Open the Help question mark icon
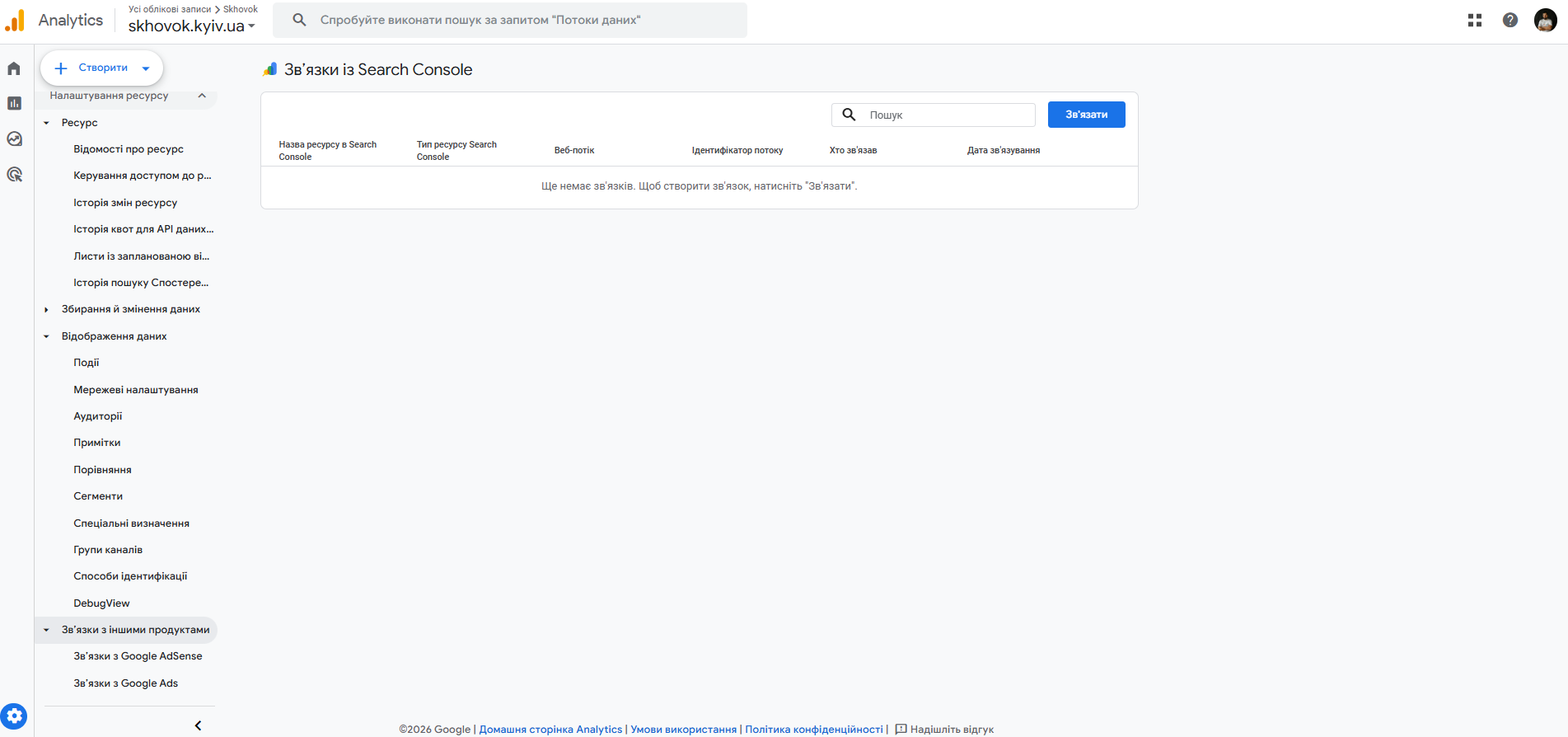The image size is (1568, 737). (x=1510, y=20)
